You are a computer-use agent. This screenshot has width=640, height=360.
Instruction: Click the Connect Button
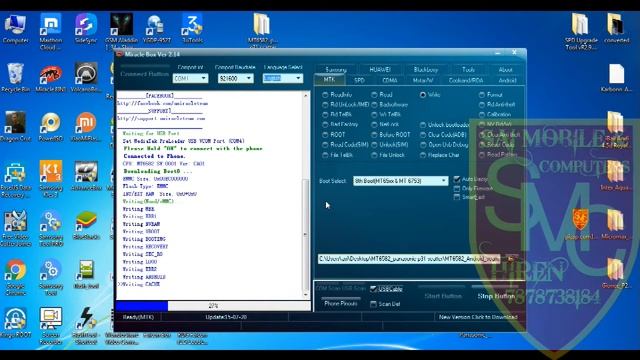click(145, 74)
